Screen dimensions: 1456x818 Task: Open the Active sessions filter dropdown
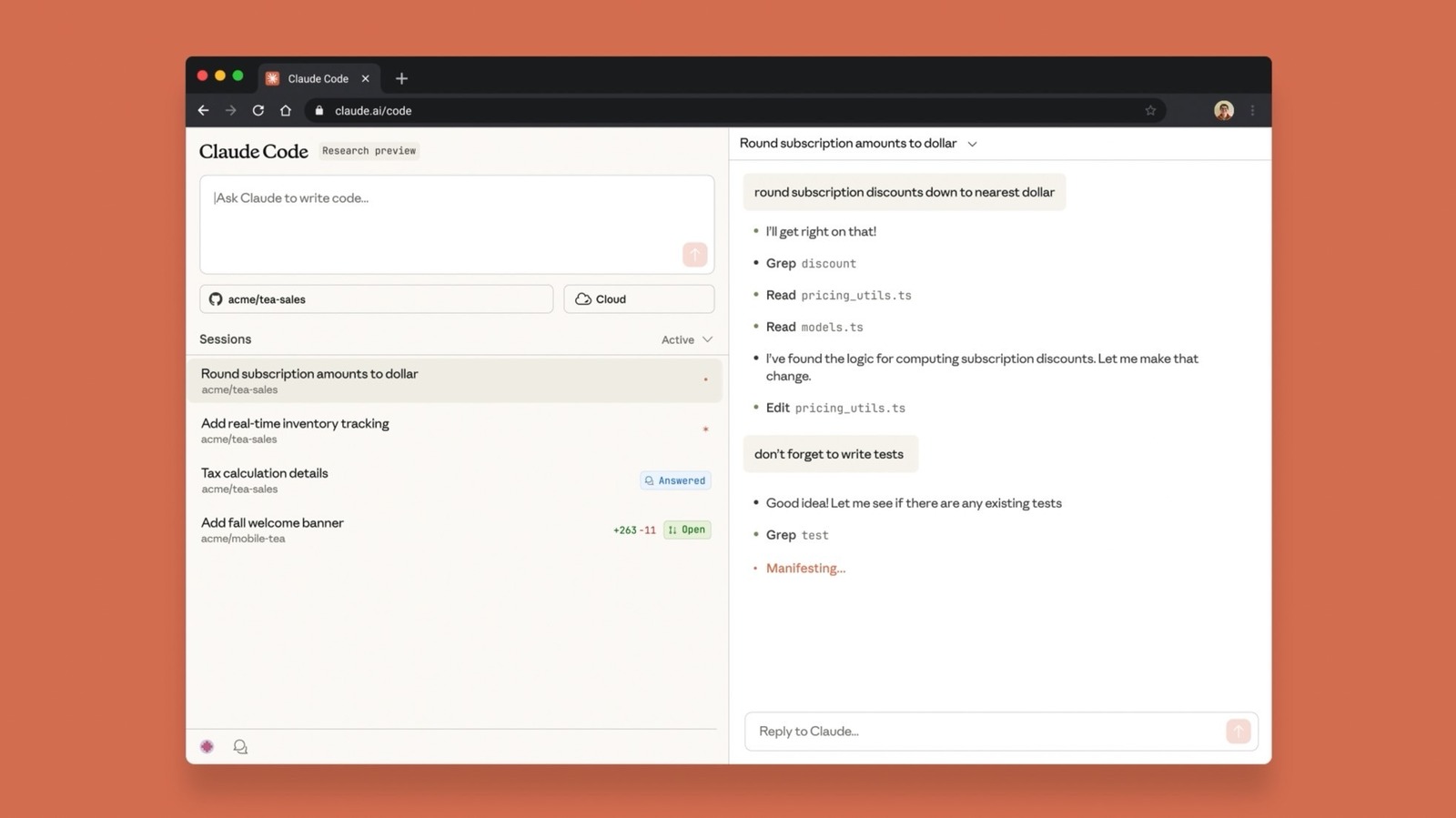point(687,339)
